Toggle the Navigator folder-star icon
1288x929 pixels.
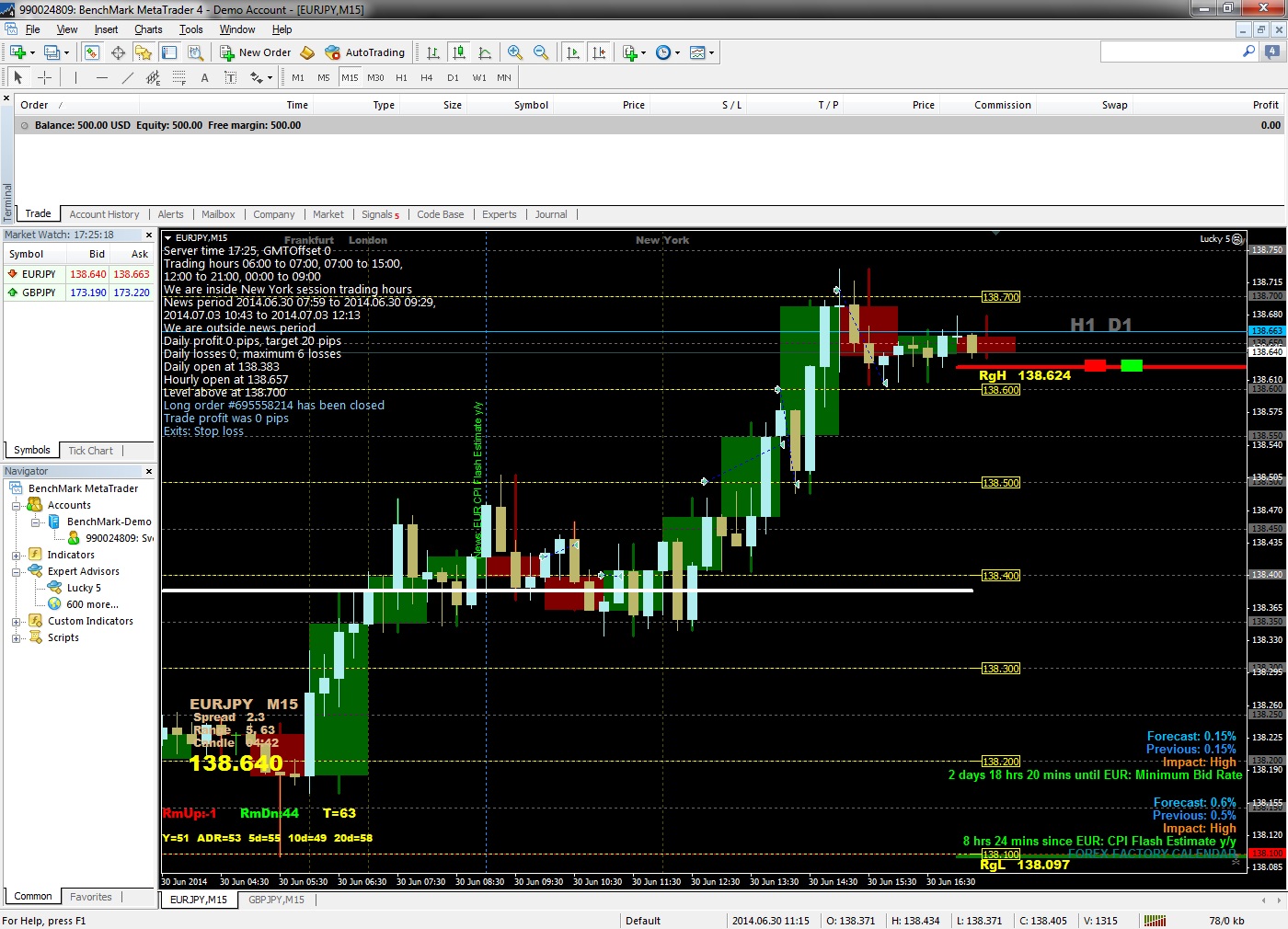[143, 52]
